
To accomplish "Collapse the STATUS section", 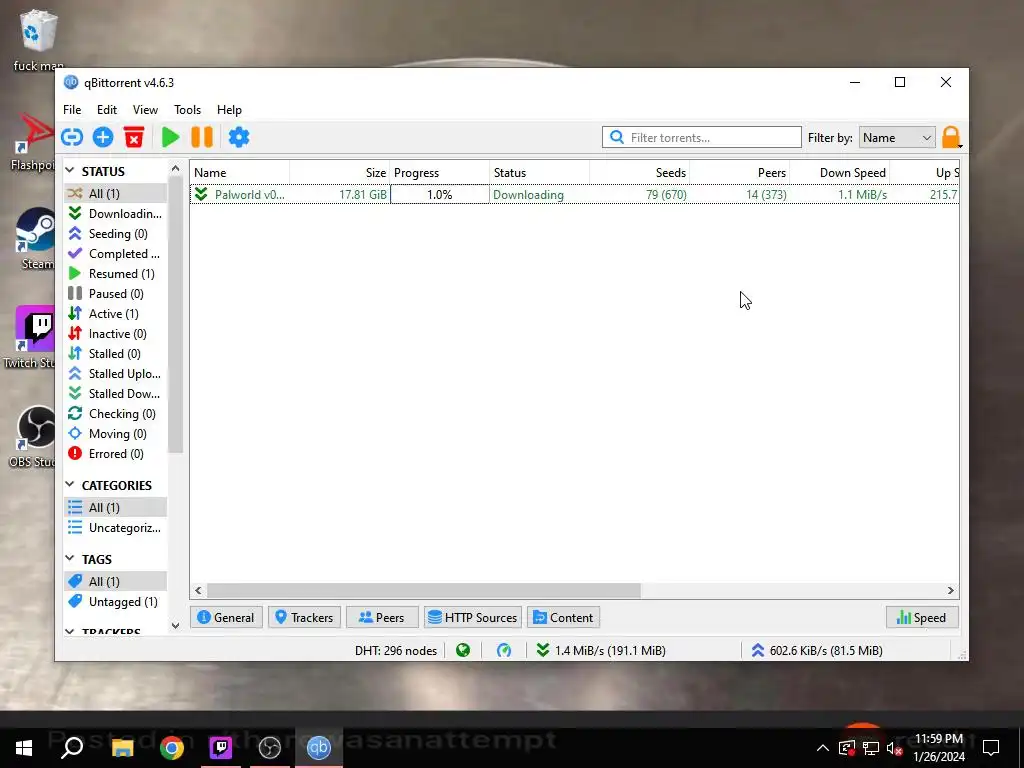I will pos(70,171).
